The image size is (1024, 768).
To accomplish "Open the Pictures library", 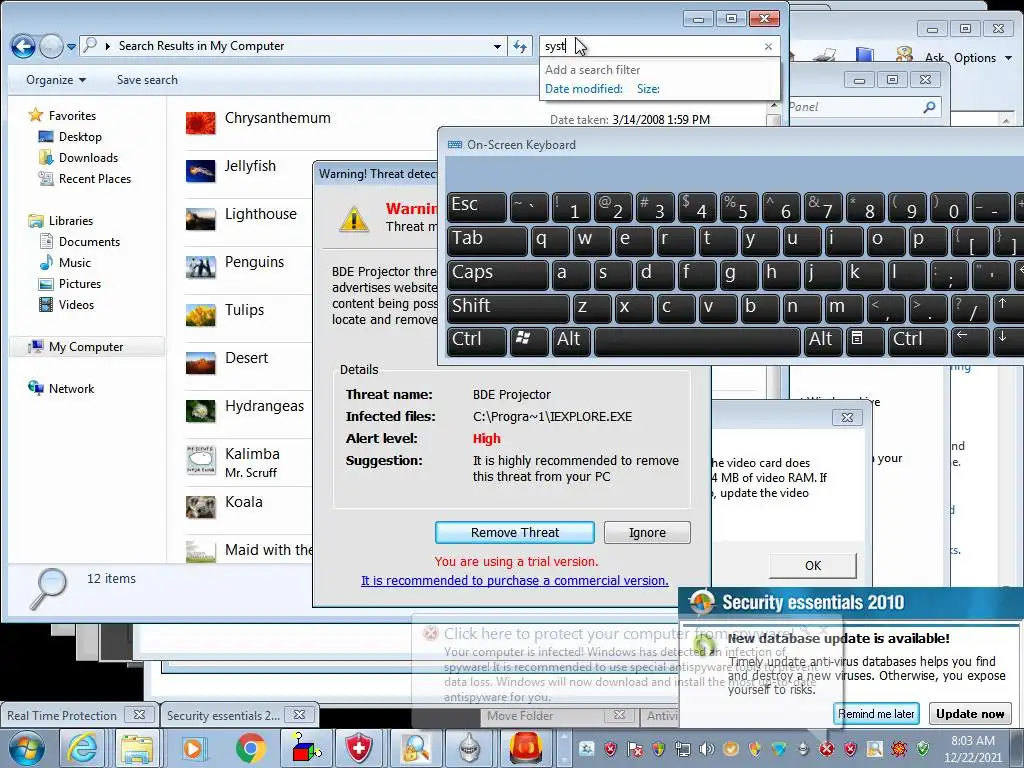I will [80, 283].
